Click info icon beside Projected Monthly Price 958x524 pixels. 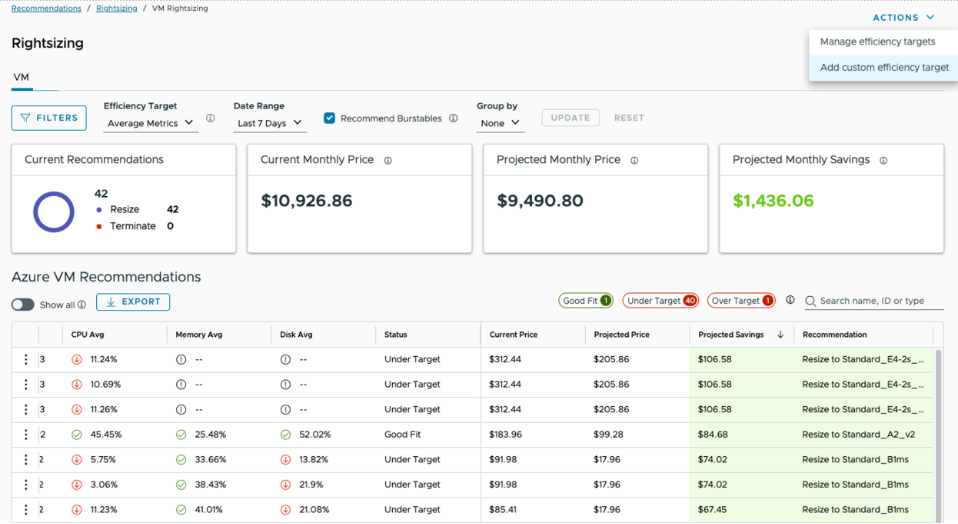634,160
